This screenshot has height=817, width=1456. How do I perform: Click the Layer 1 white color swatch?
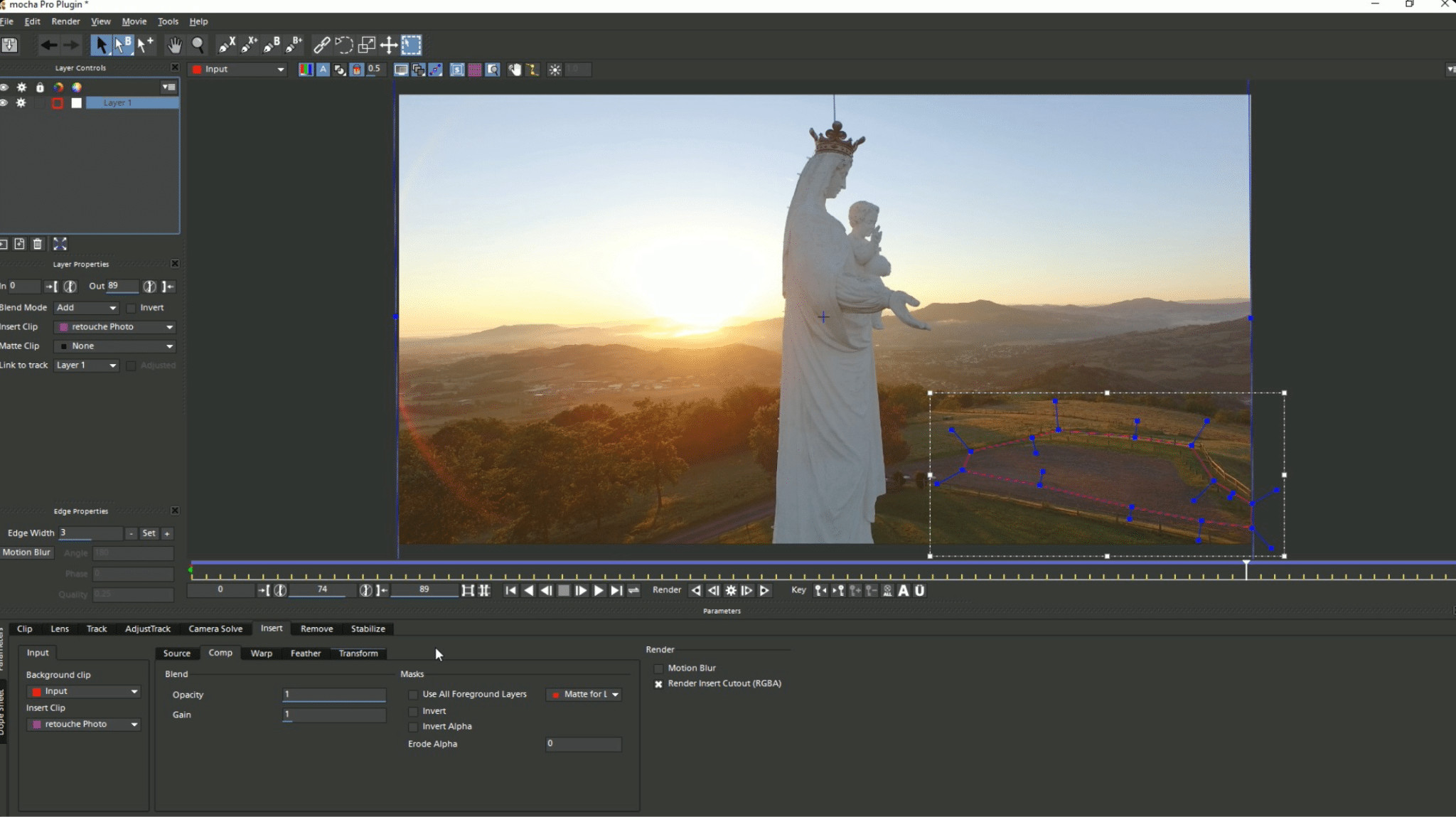[76, 103]
